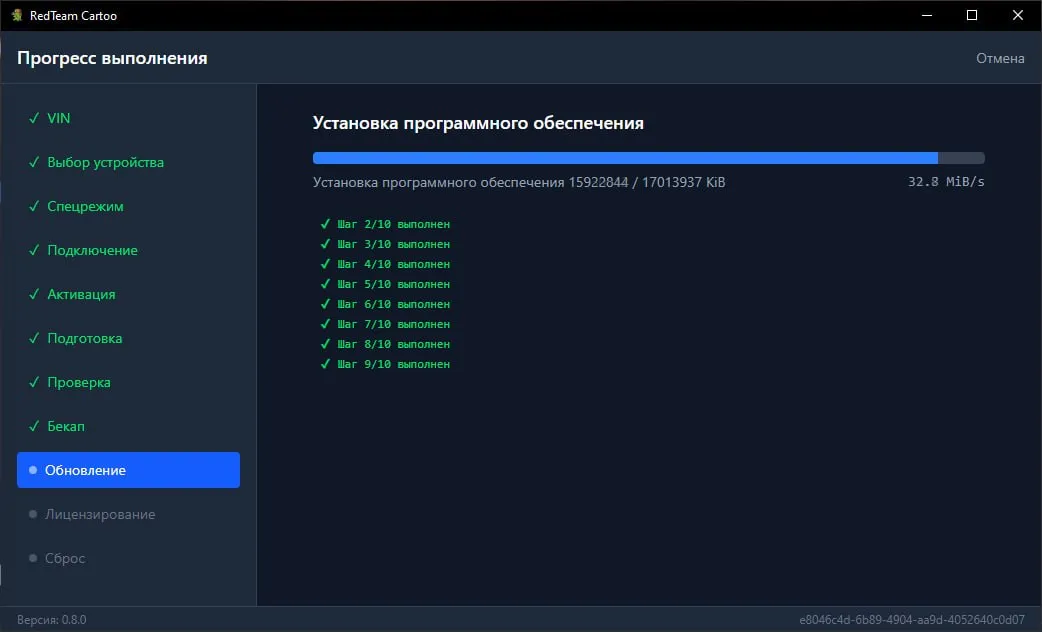Click the Отмена cancel button
The image size is (1042, 632).
999,58
